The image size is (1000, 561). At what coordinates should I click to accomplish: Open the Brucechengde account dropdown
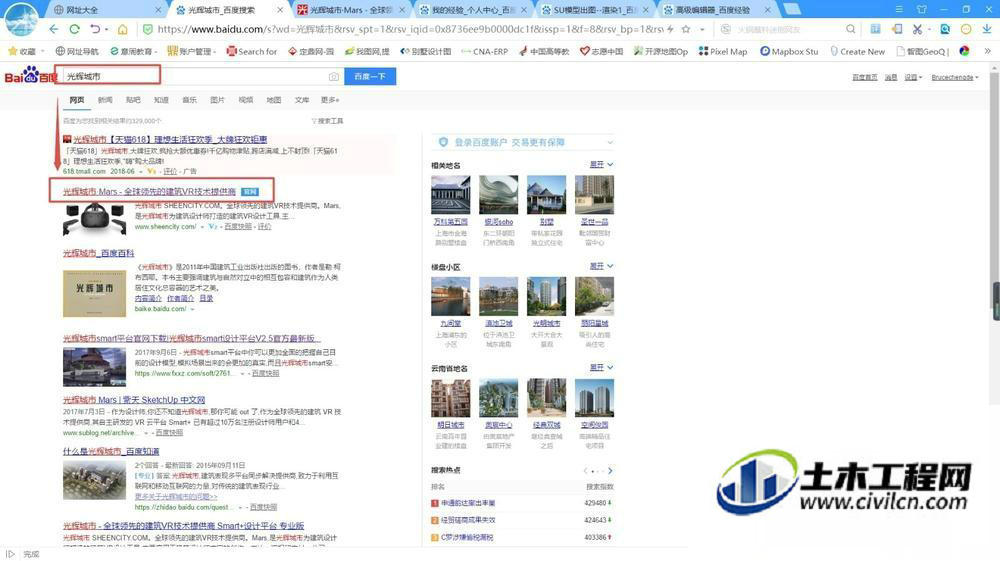click(955, 77)
